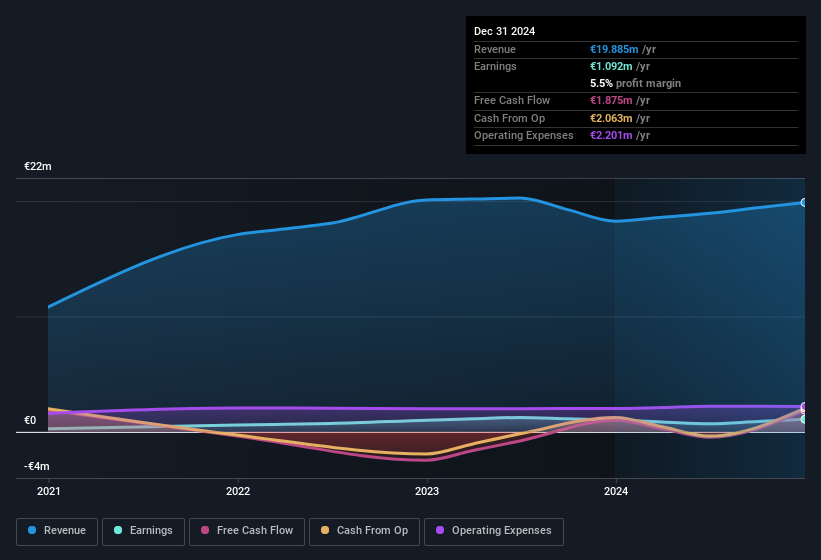The height and width of the screenshot is (560, 821).
Task: Toggle the Operating Expenses legend button
Action: [x=494, y=532]
